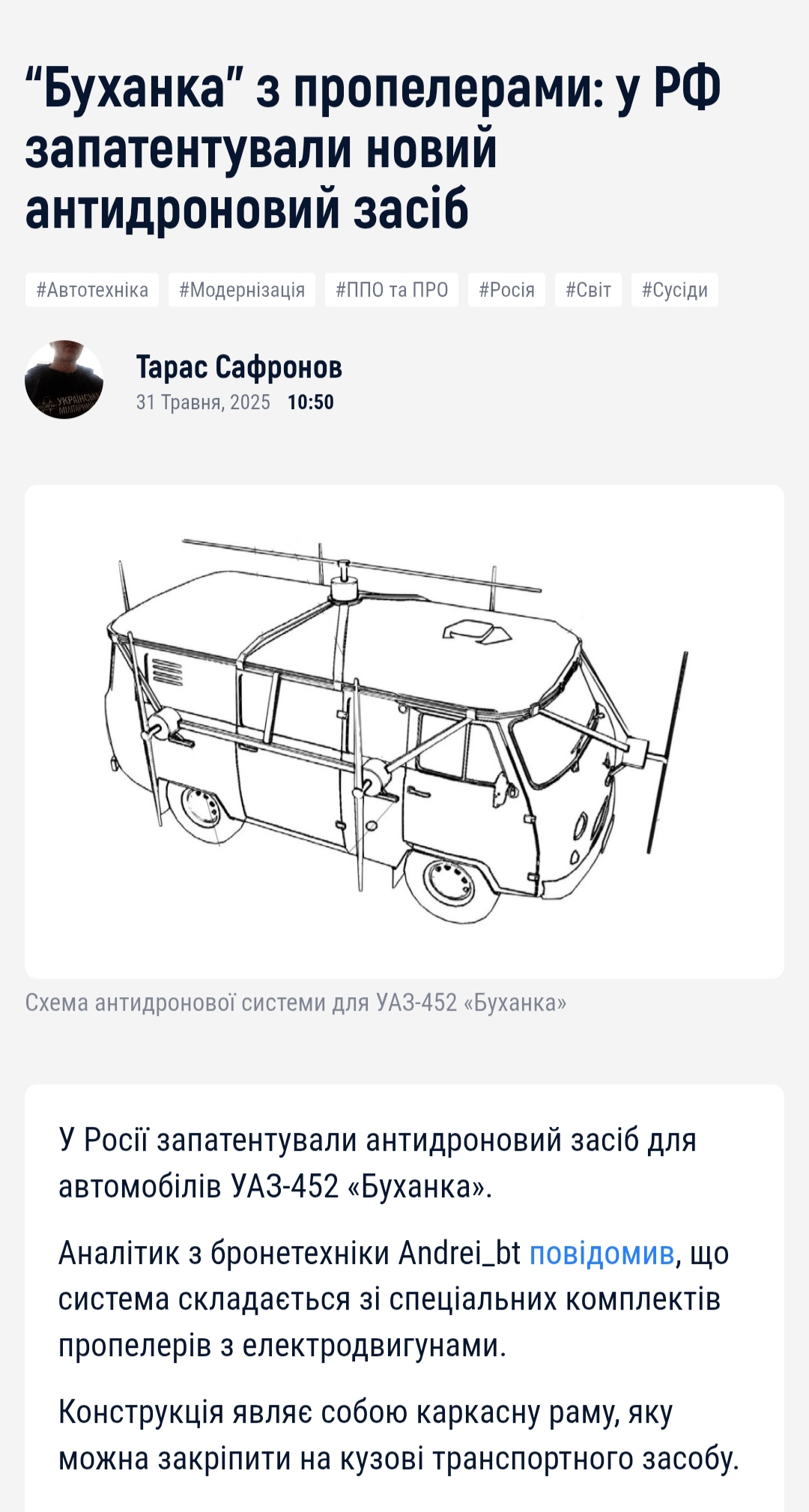Click Тарас Сафронов's round avatar photo
Screen dimensions: 809x1512
point(64,380)
